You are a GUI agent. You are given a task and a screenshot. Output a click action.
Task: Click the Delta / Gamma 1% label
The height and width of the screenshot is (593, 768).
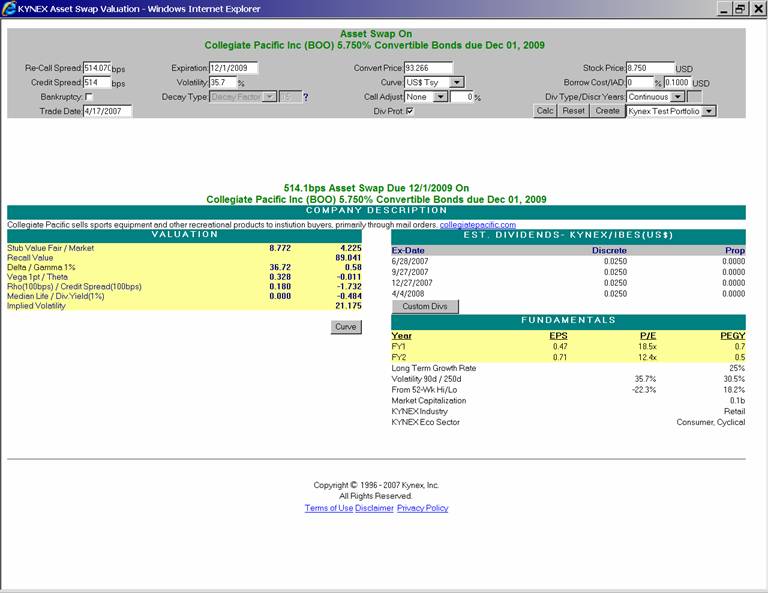coord(41,267)
